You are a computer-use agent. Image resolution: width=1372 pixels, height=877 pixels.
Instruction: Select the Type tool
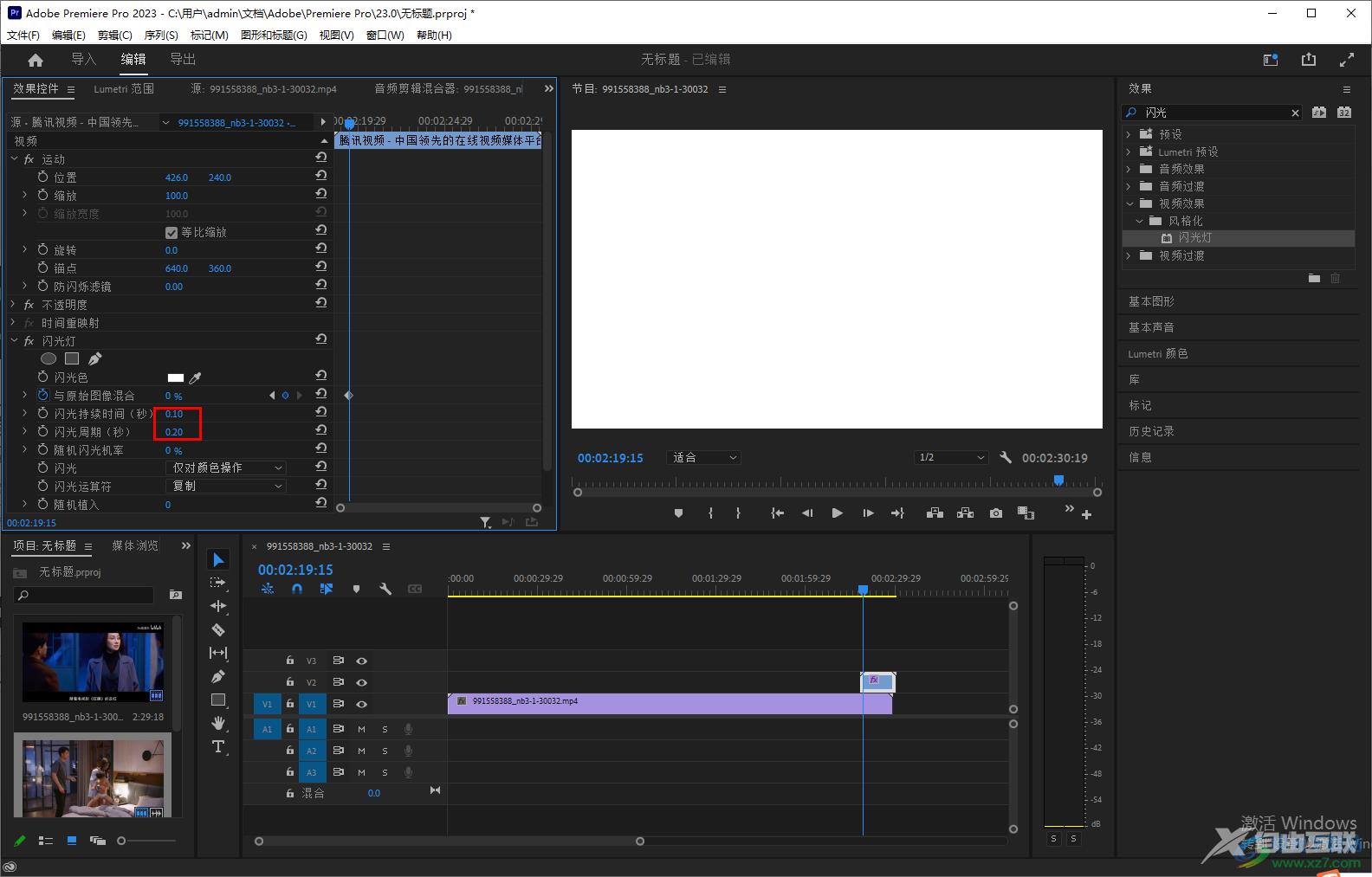coord(218,746)
